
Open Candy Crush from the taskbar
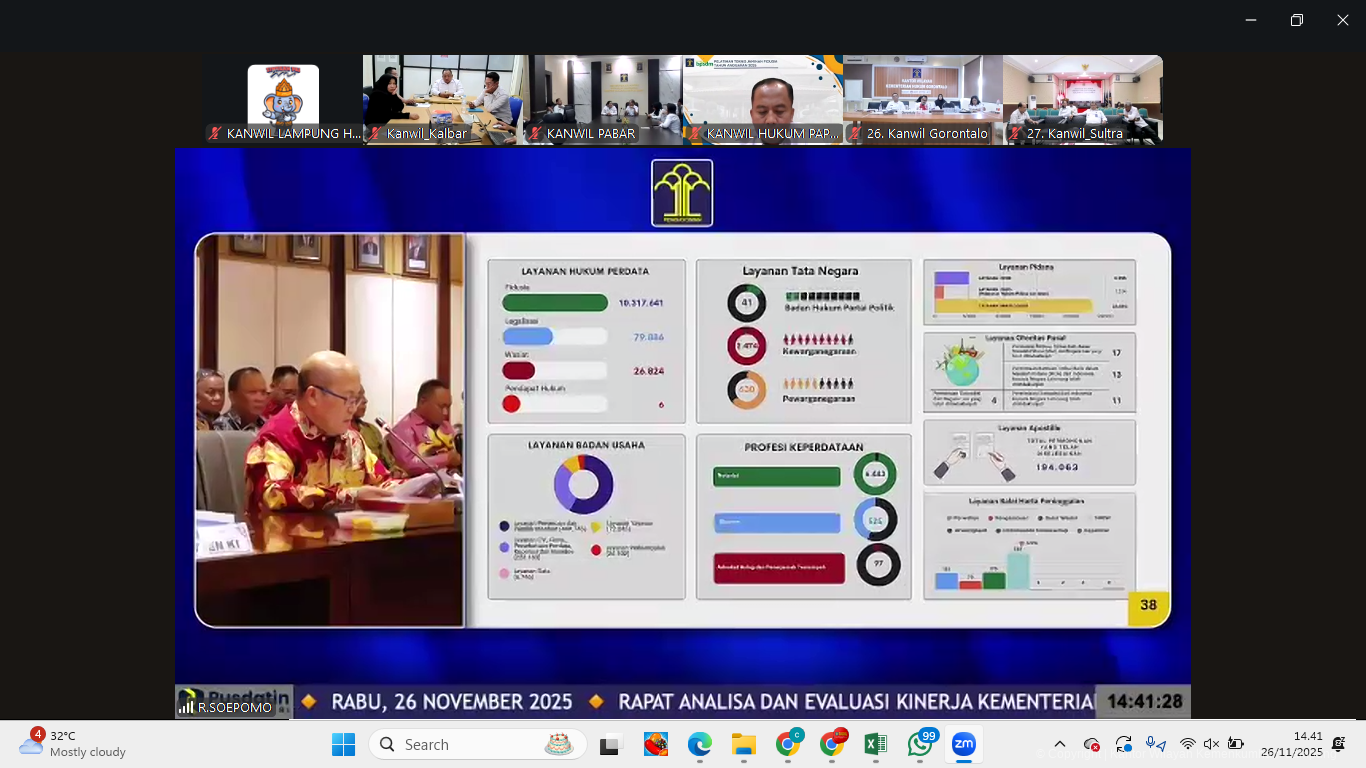click(x=655, y=745)
